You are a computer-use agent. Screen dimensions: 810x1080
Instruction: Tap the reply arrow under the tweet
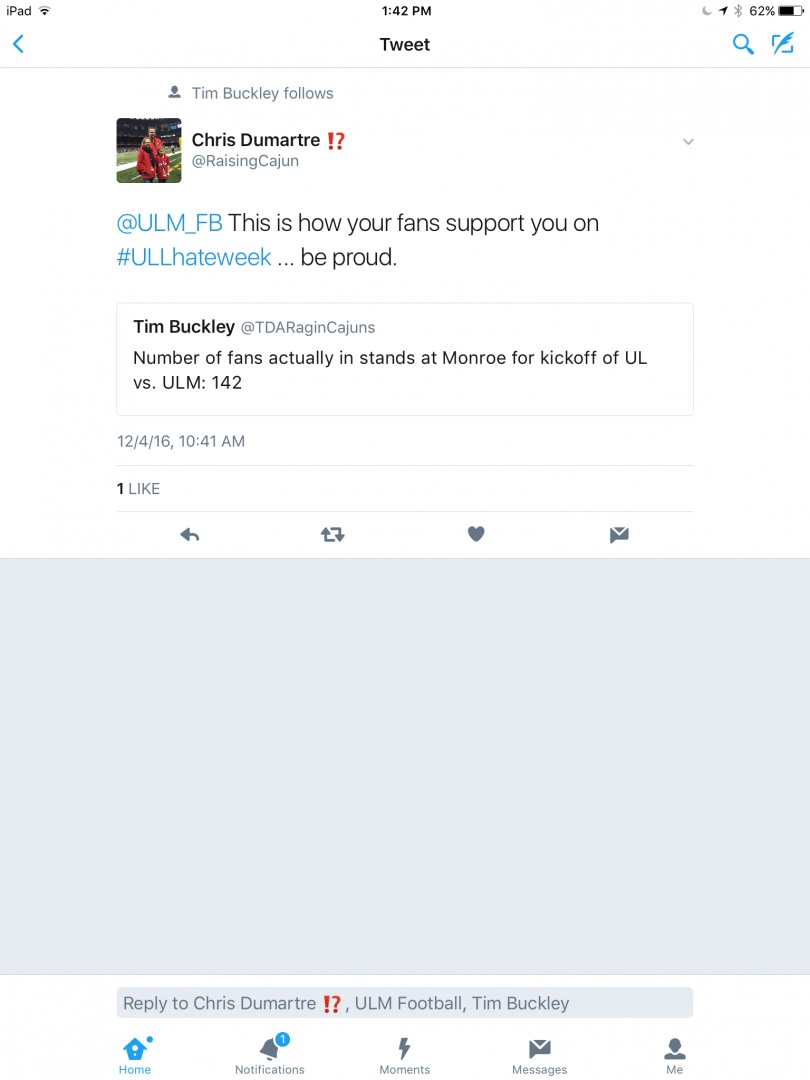coord(190,535)
